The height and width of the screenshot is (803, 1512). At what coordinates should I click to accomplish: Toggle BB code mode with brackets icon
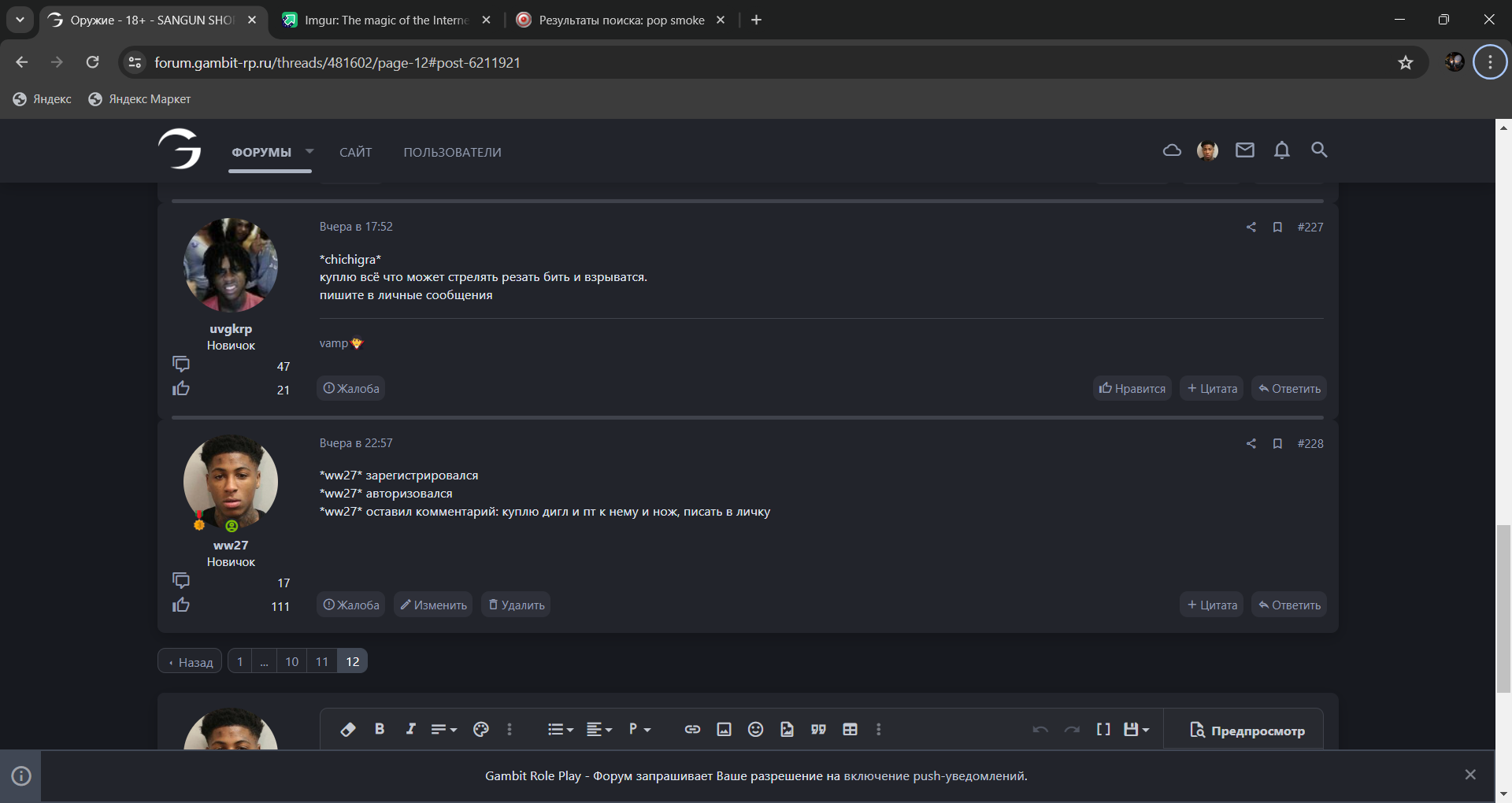(x=1103, y=730)
